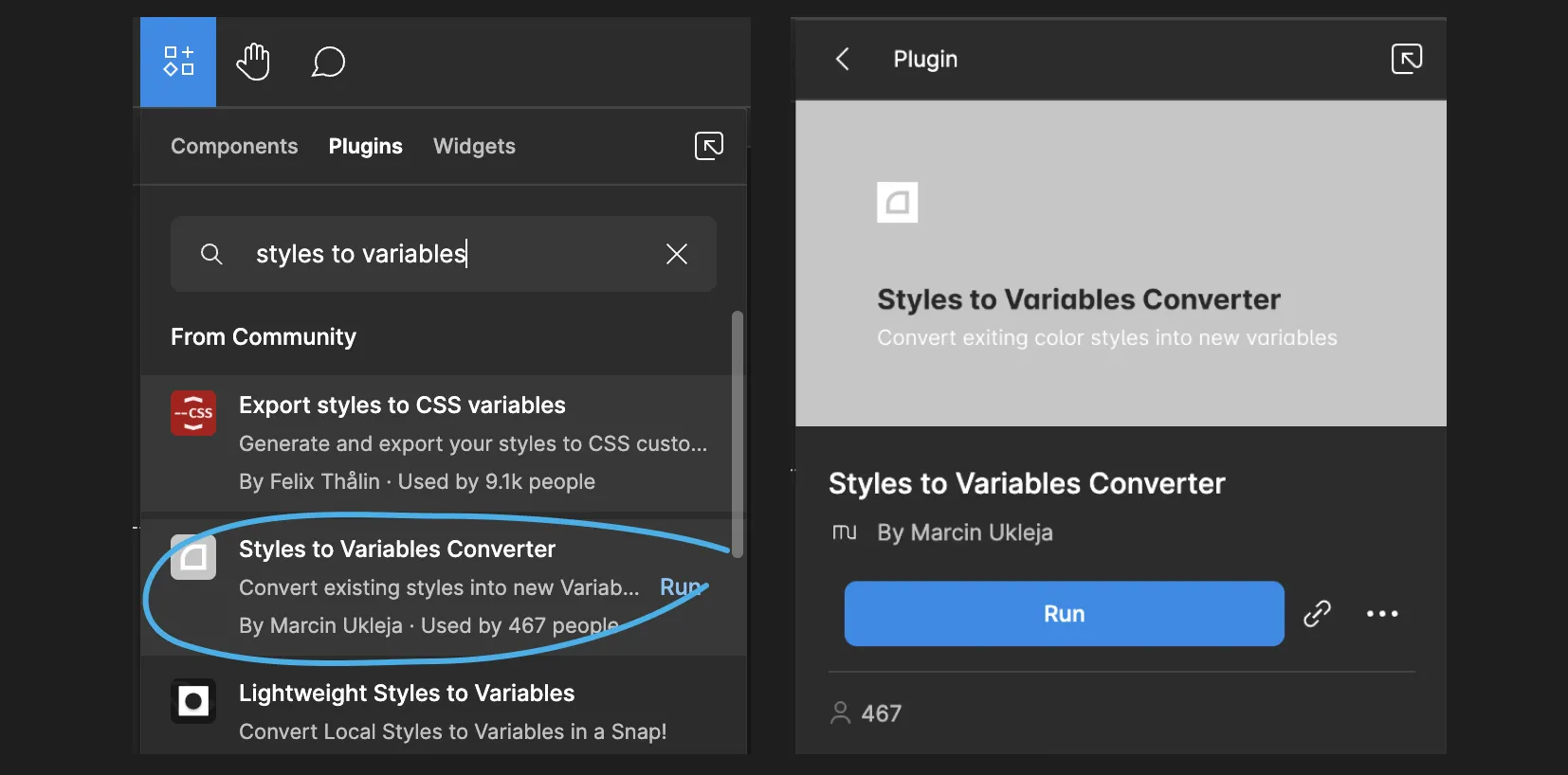This screenshot has height=775, width=1568.
Task: Switch to the Widgets tab
Action: tap(474, 147)
